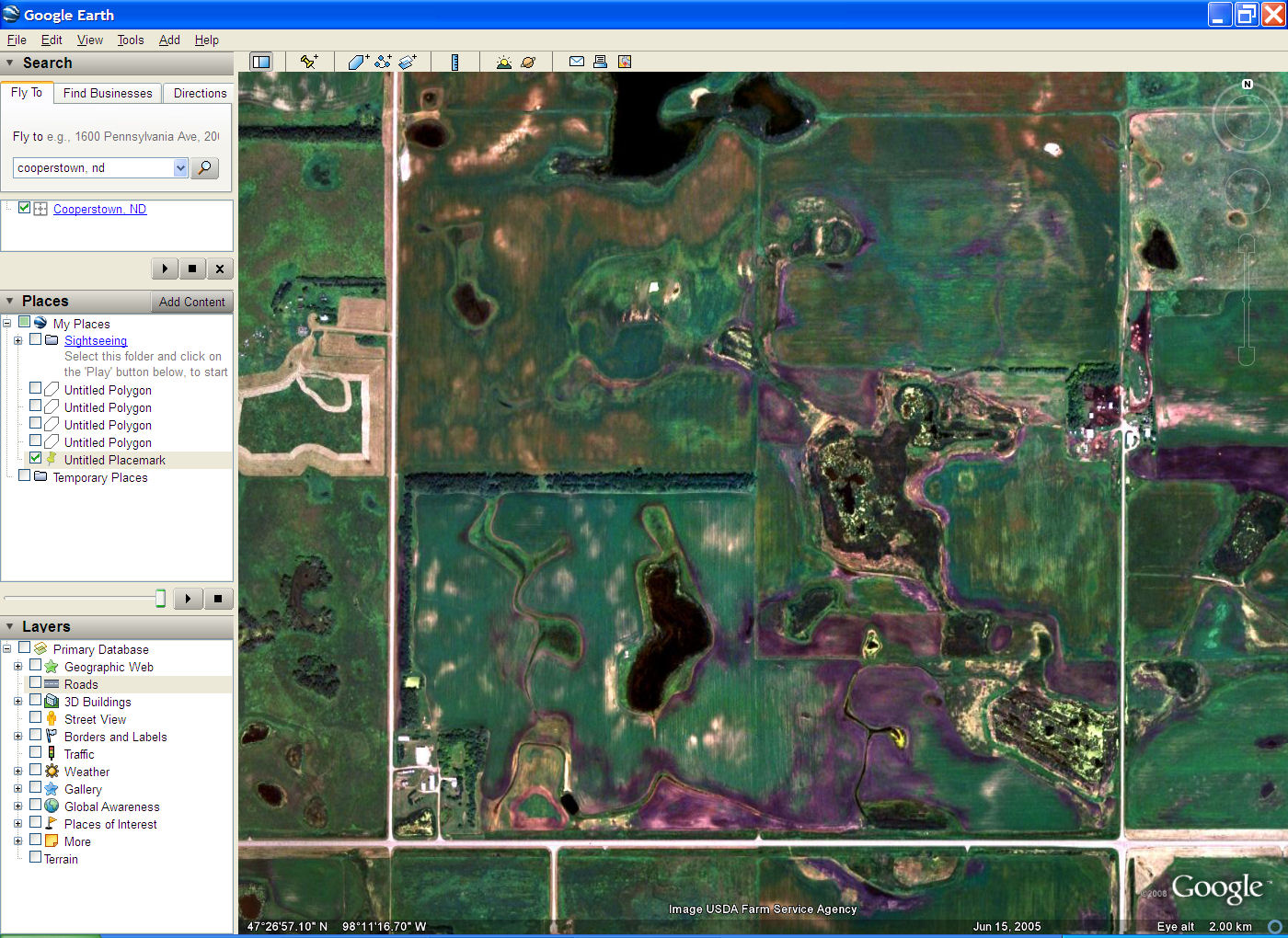Add a polygon with the toolbar tool
The width and height of the screenshot is (1288, 938).
358,62
